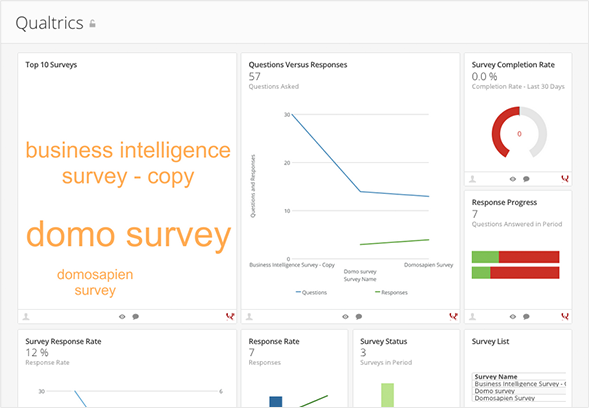Click the red Qualtrics icon on Survey Completion Rate card
Viewport: 589px width, 408px height.
pos(565,179)
